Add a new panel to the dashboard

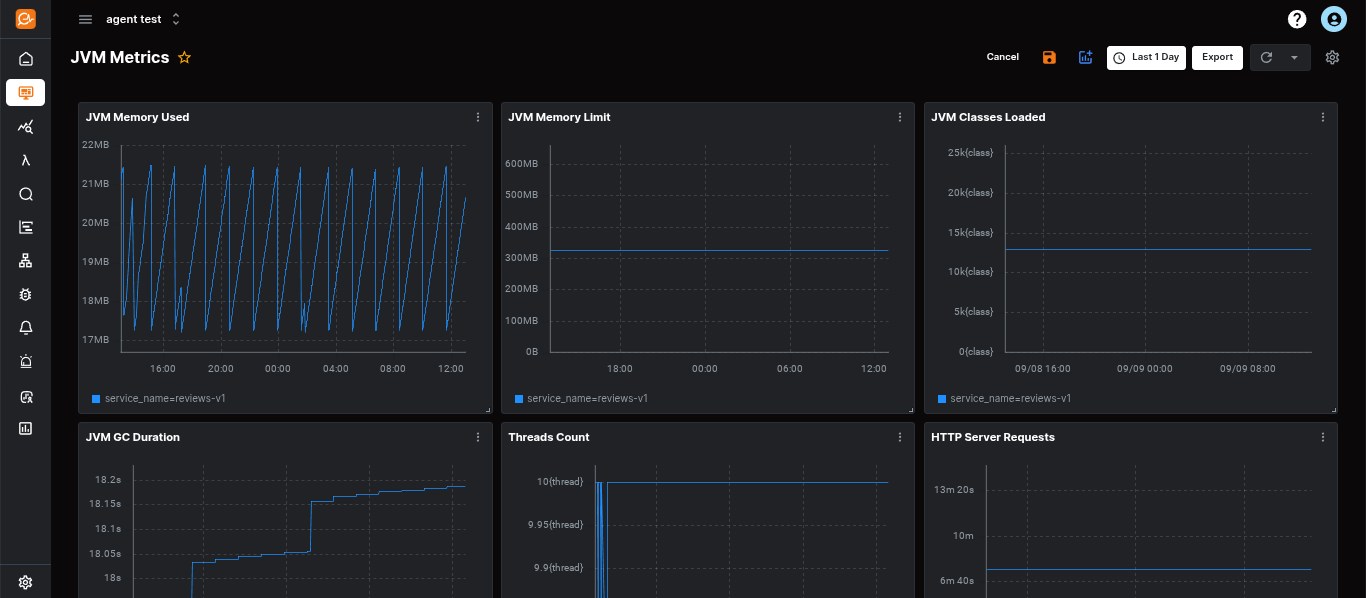tap(1085, 58)
